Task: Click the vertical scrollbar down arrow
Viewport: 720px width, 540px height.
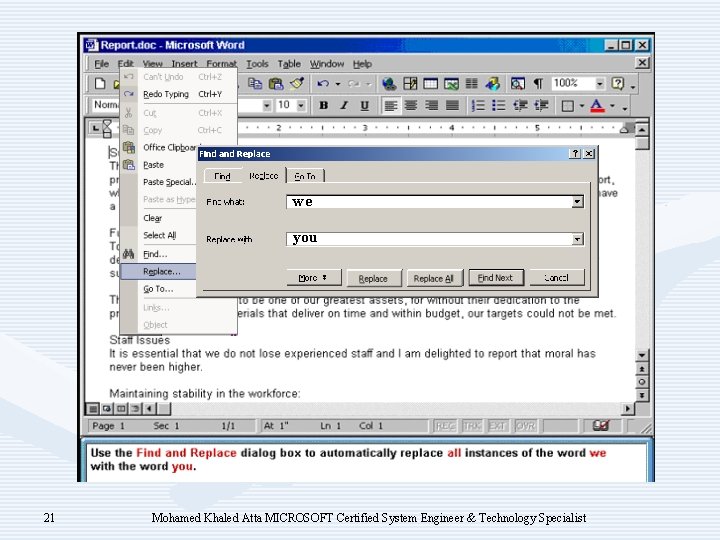Action: tap(642, 355)
